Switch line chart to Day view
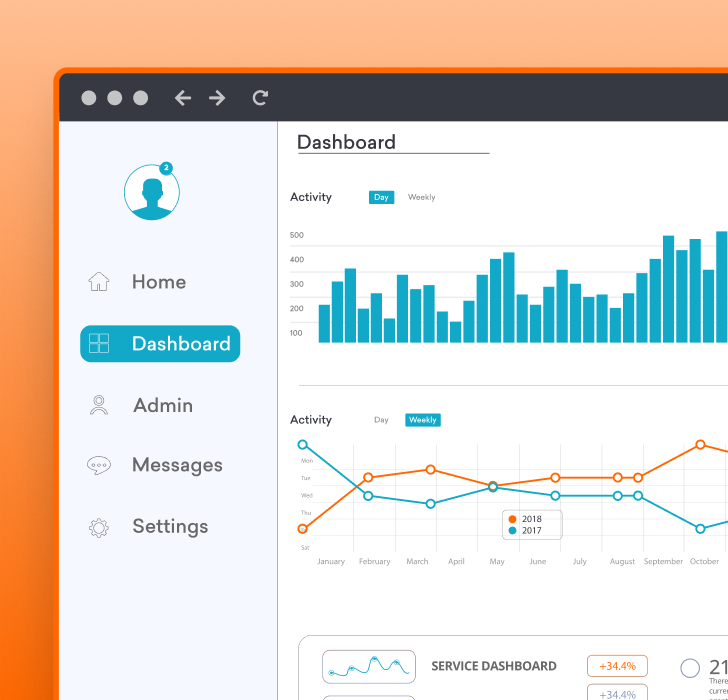Screen dimensions: 728x700 click(x=381, y=420)
